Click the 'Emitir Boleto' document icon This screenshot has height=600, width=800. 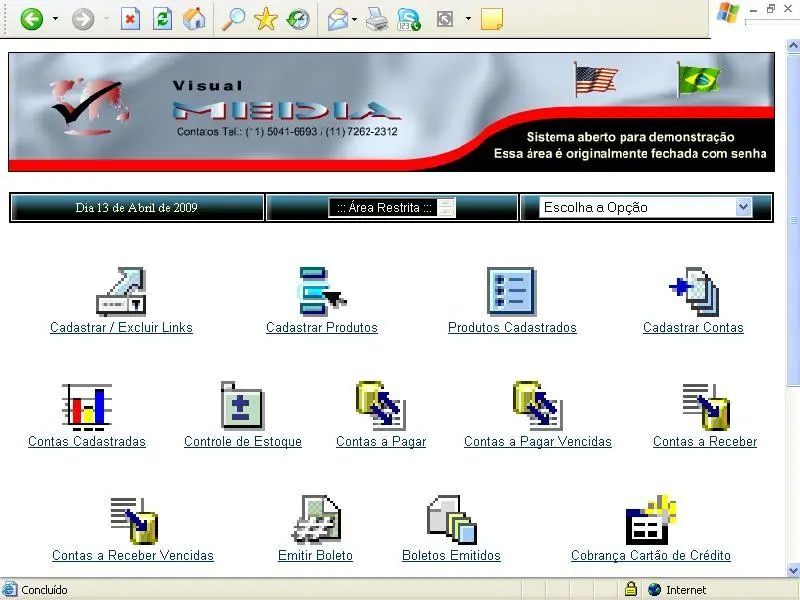316,519
